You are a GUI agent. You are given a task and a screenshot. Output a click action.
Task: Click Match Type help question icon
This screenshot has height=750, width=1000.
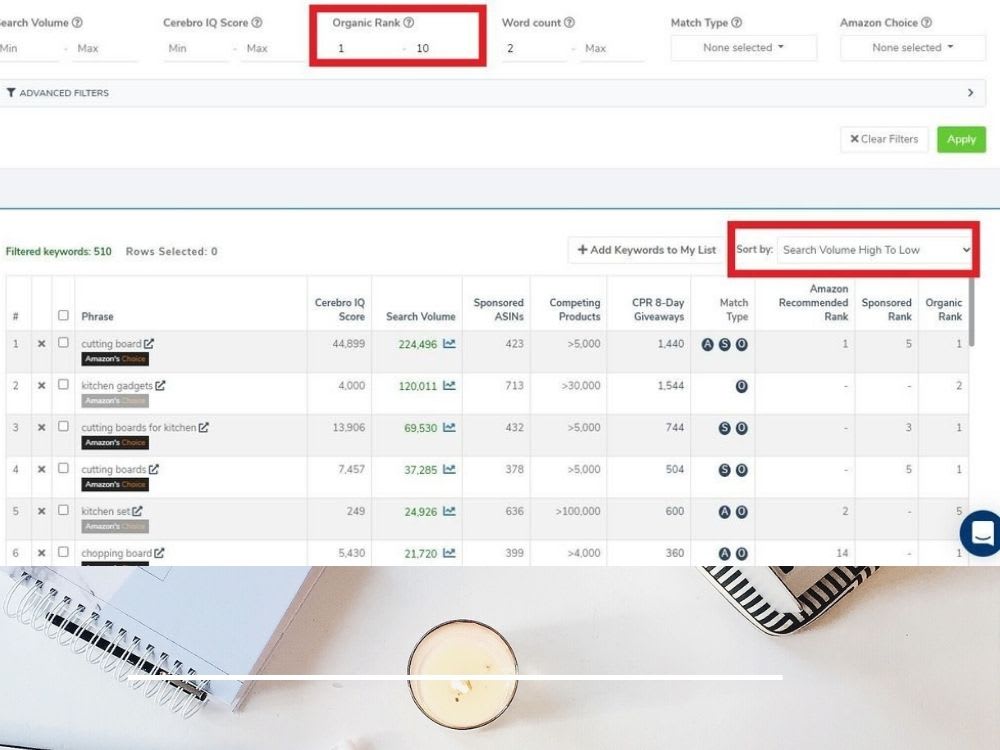737,22
